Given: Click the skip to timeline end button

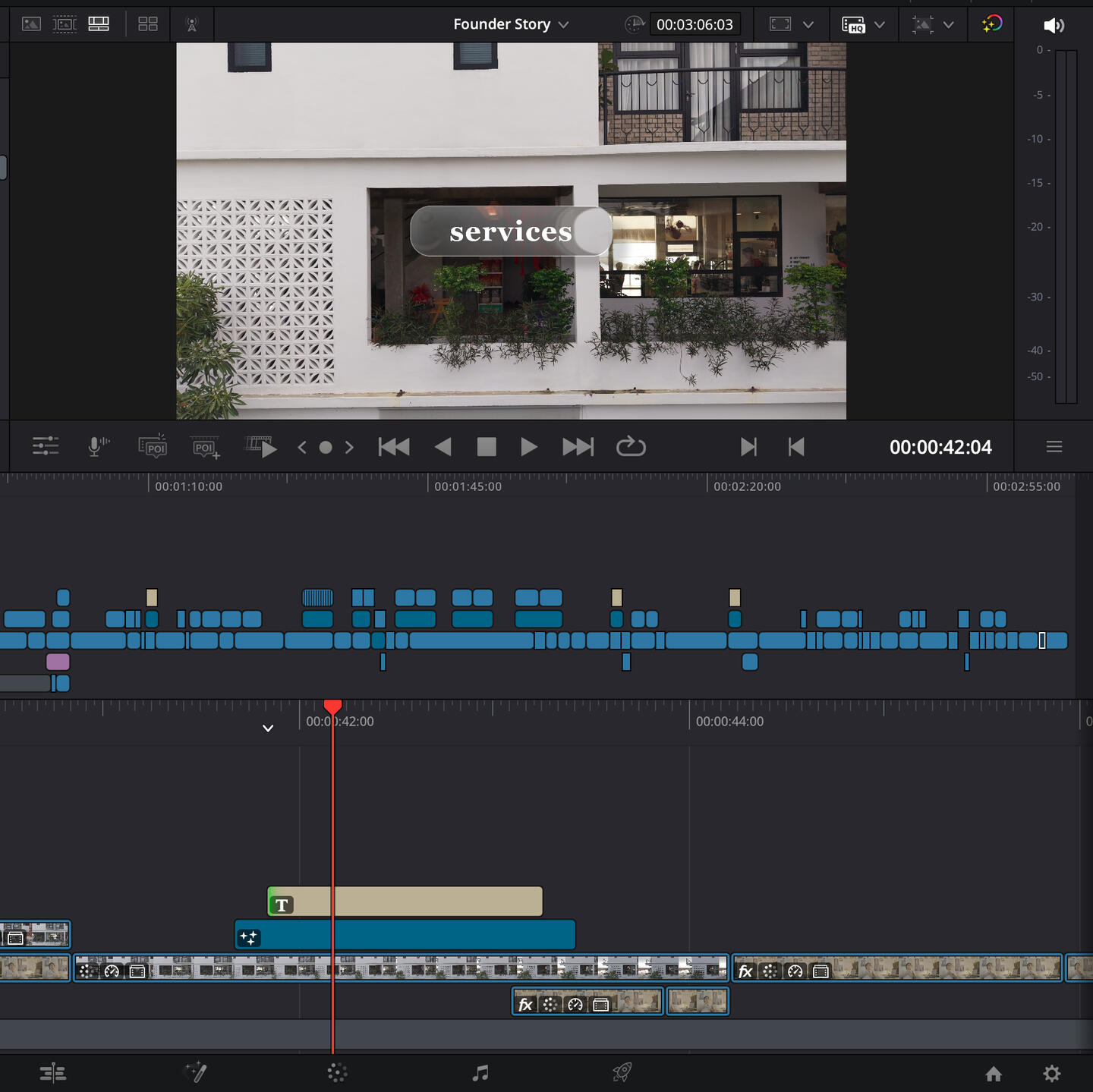Looking at the screenshot, I should 578,447.
